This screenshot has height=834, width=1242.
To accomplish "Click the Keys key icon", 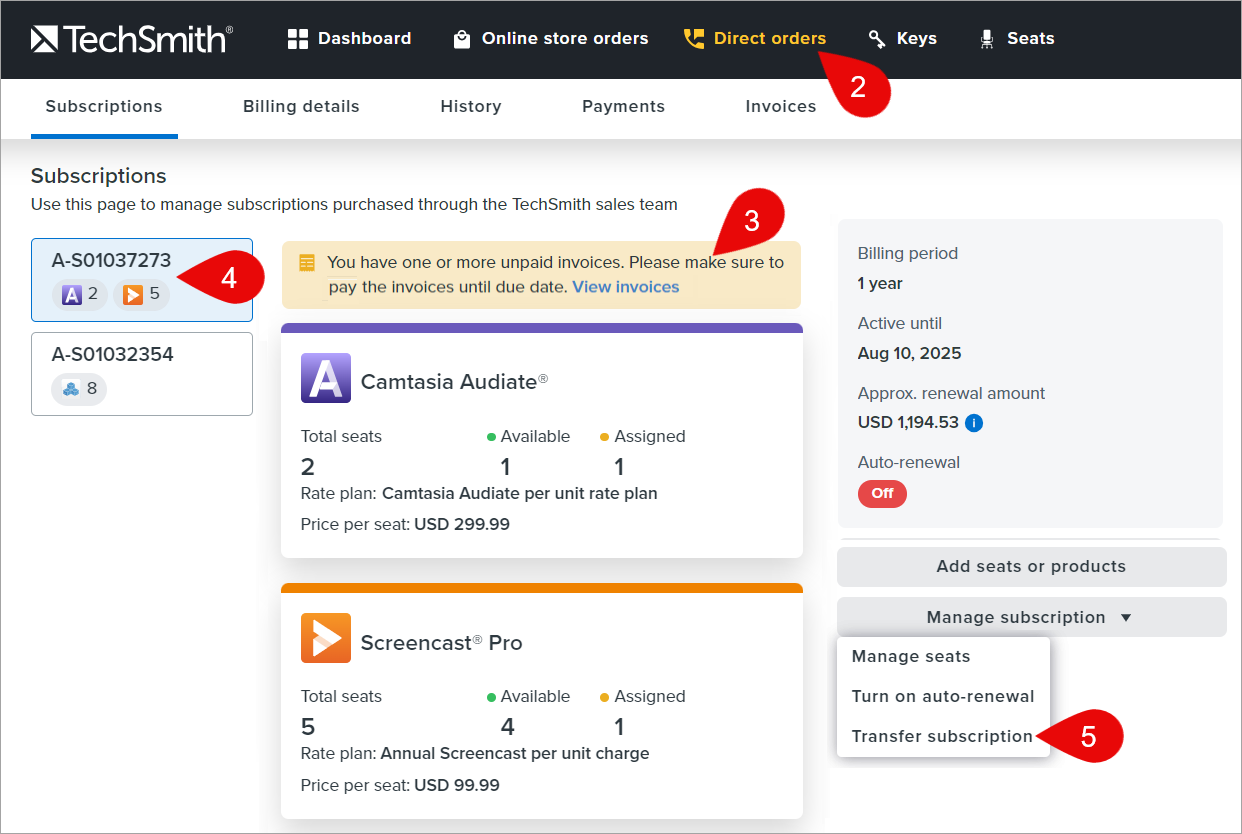I will [877, 39].
